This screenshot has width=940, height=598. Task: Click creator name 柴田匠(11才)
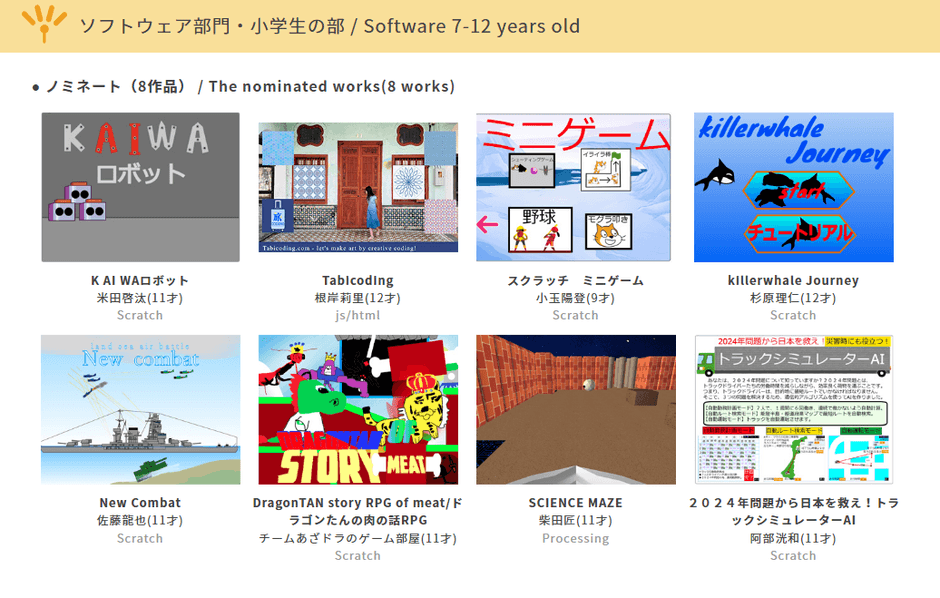(575, 520)
